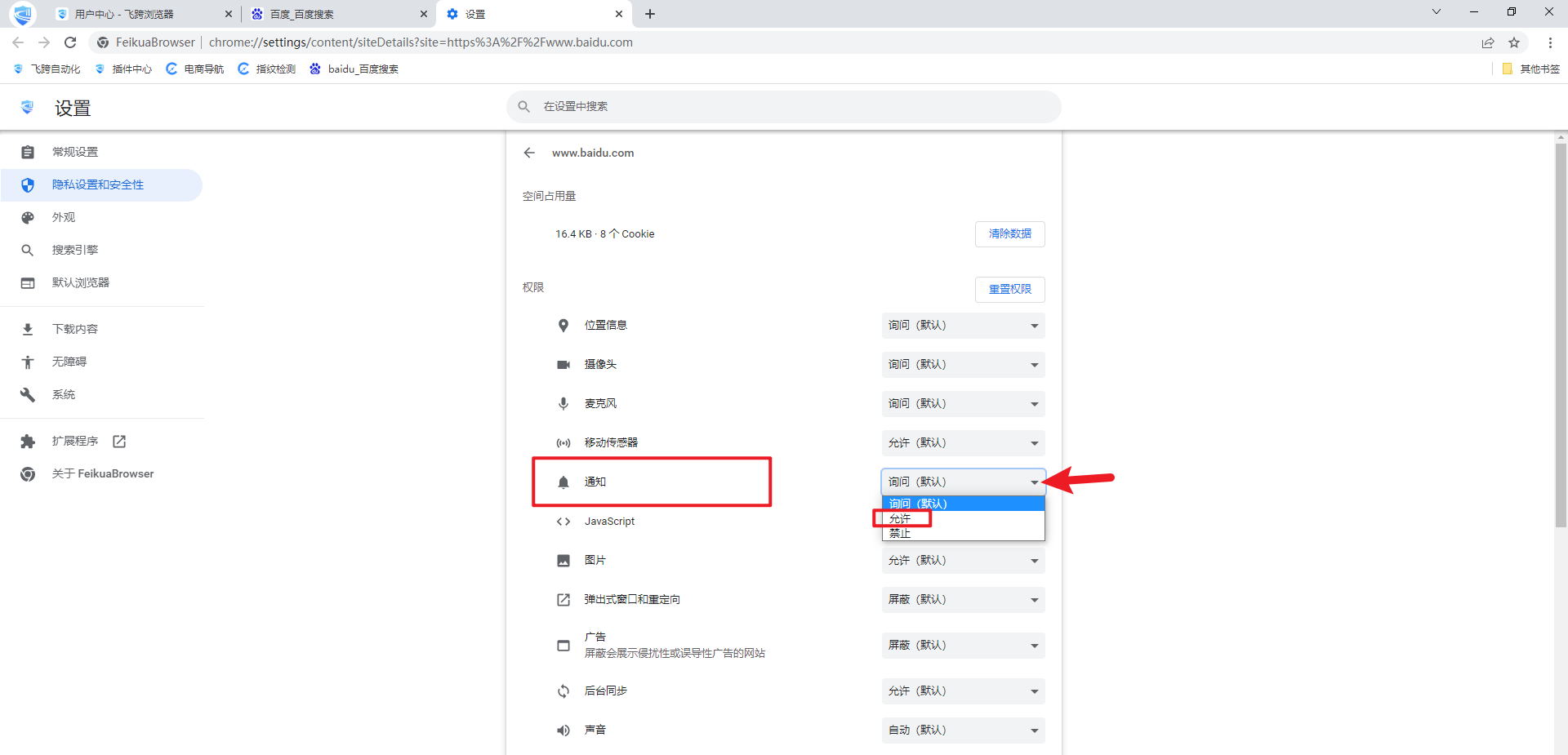Open the 后台同步 permission dropdown
The image size is (1568, 755).
coord(963,691)
